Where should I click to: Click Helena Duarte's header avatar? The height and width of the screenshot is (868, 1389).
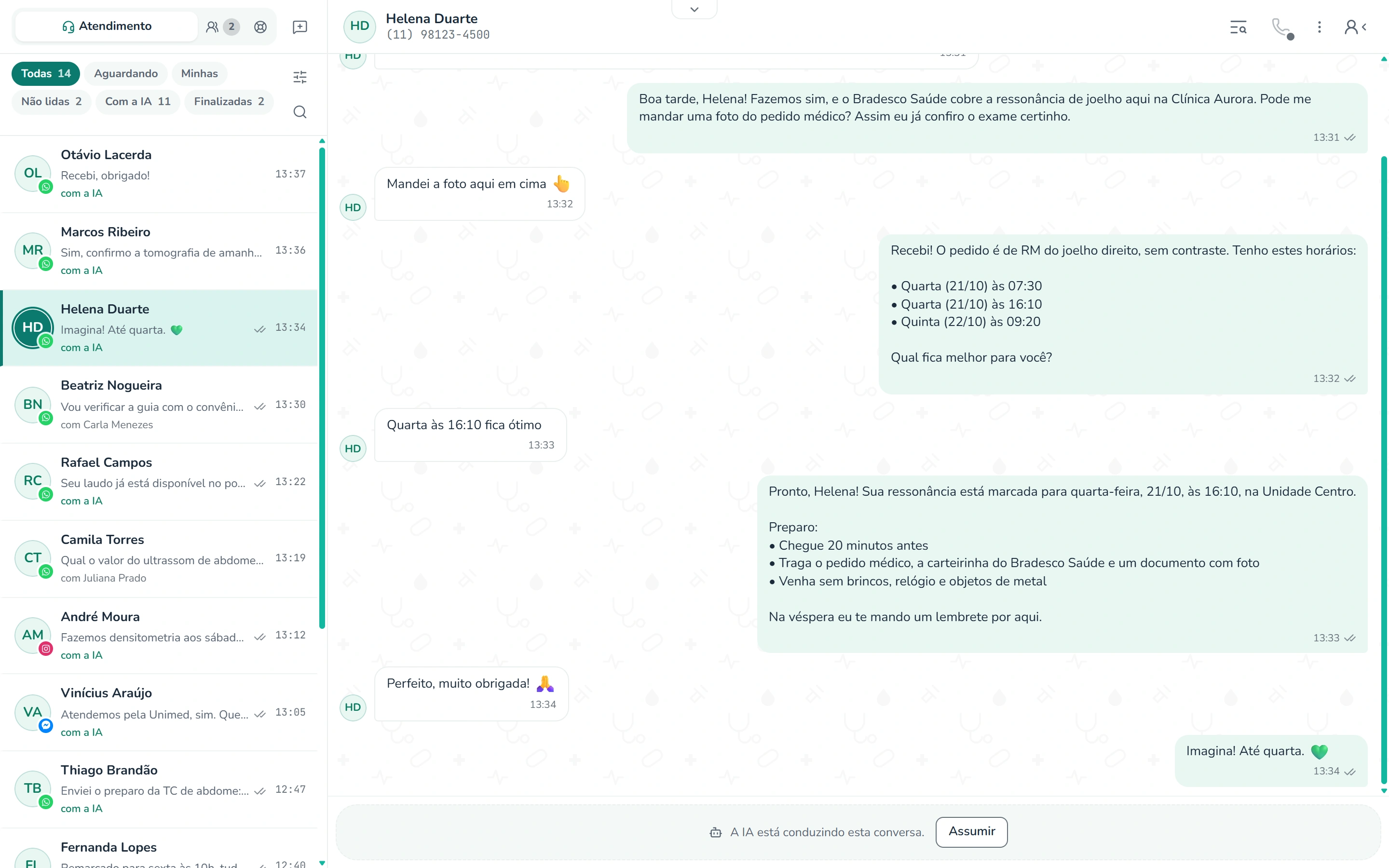click(359, 26)
